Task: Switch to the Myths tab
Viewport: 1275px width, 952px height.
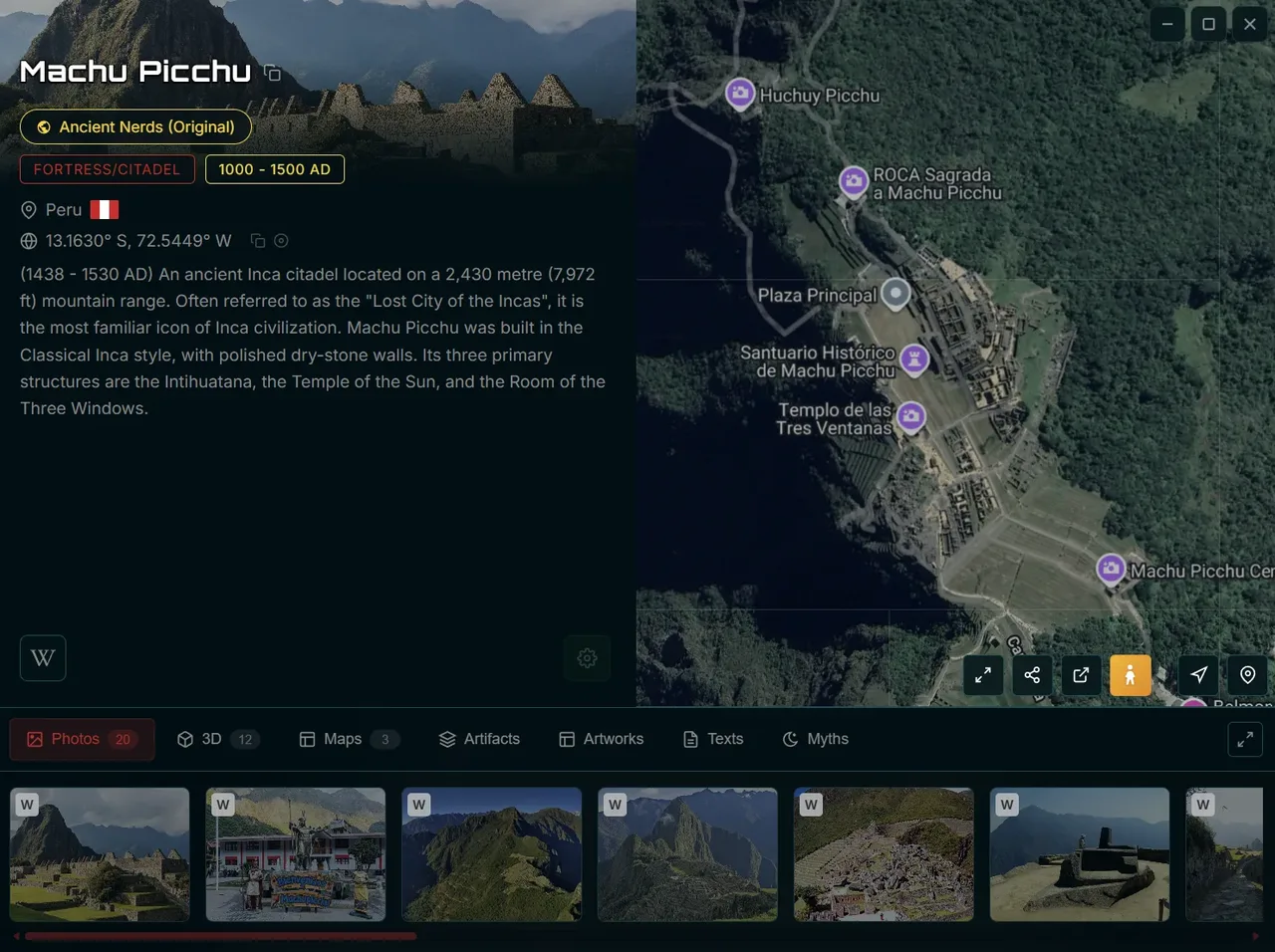Action: point(815,739)
